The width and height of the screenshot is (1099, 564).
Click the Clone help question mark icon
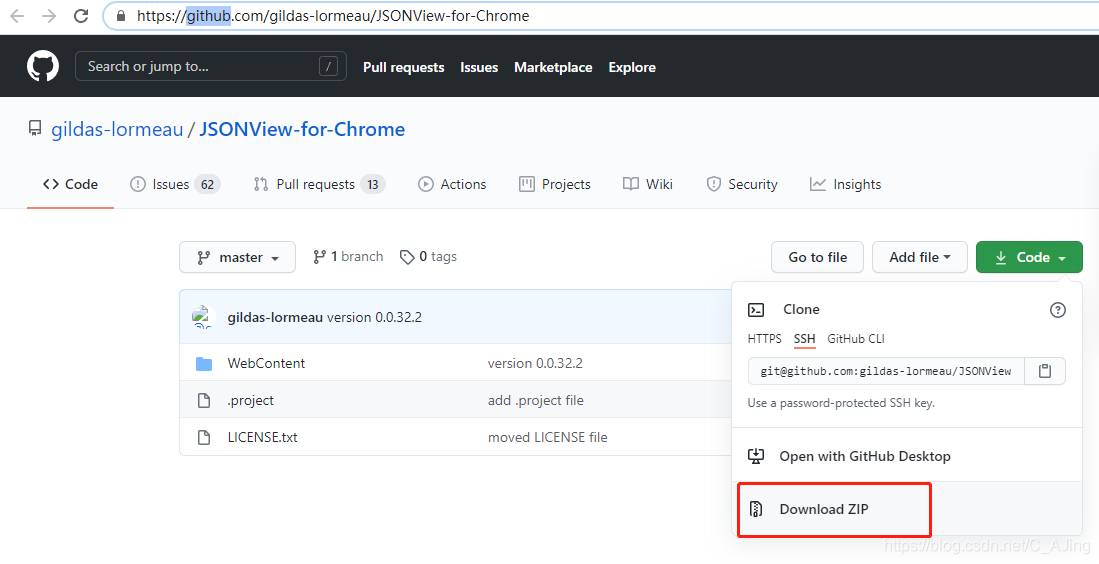[1057, 310]
